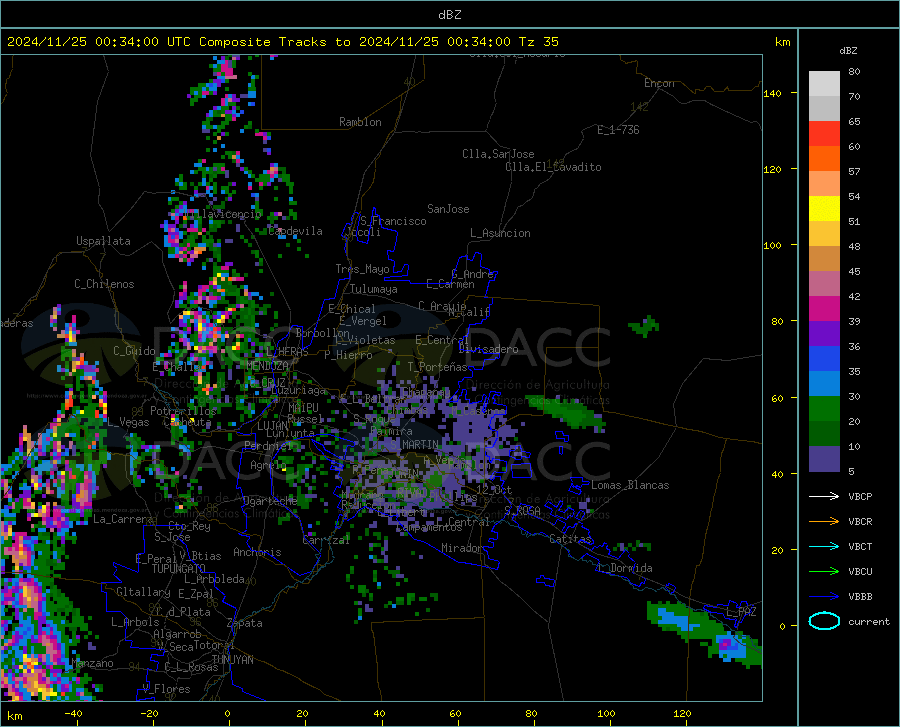
Task: Click the 60 km vertical axis tick
Action: (777, 398)
